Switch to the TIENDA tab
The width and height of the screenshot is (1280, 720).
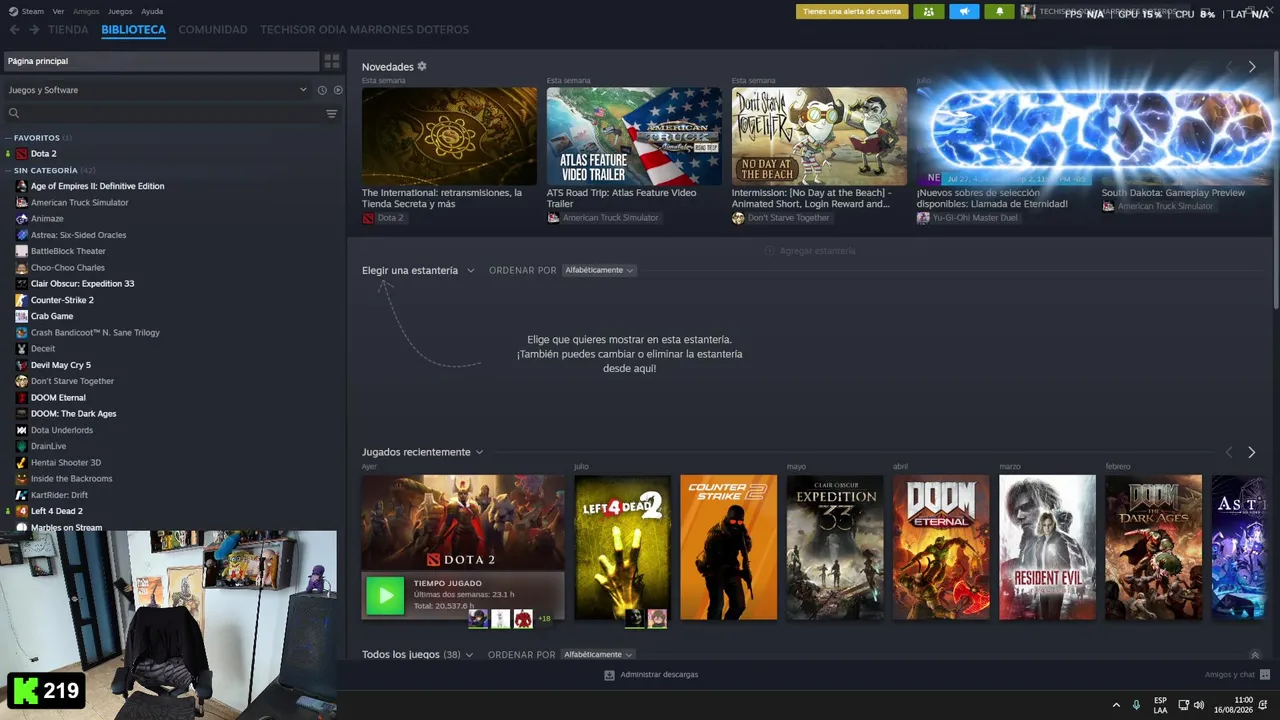click(68, 30)
